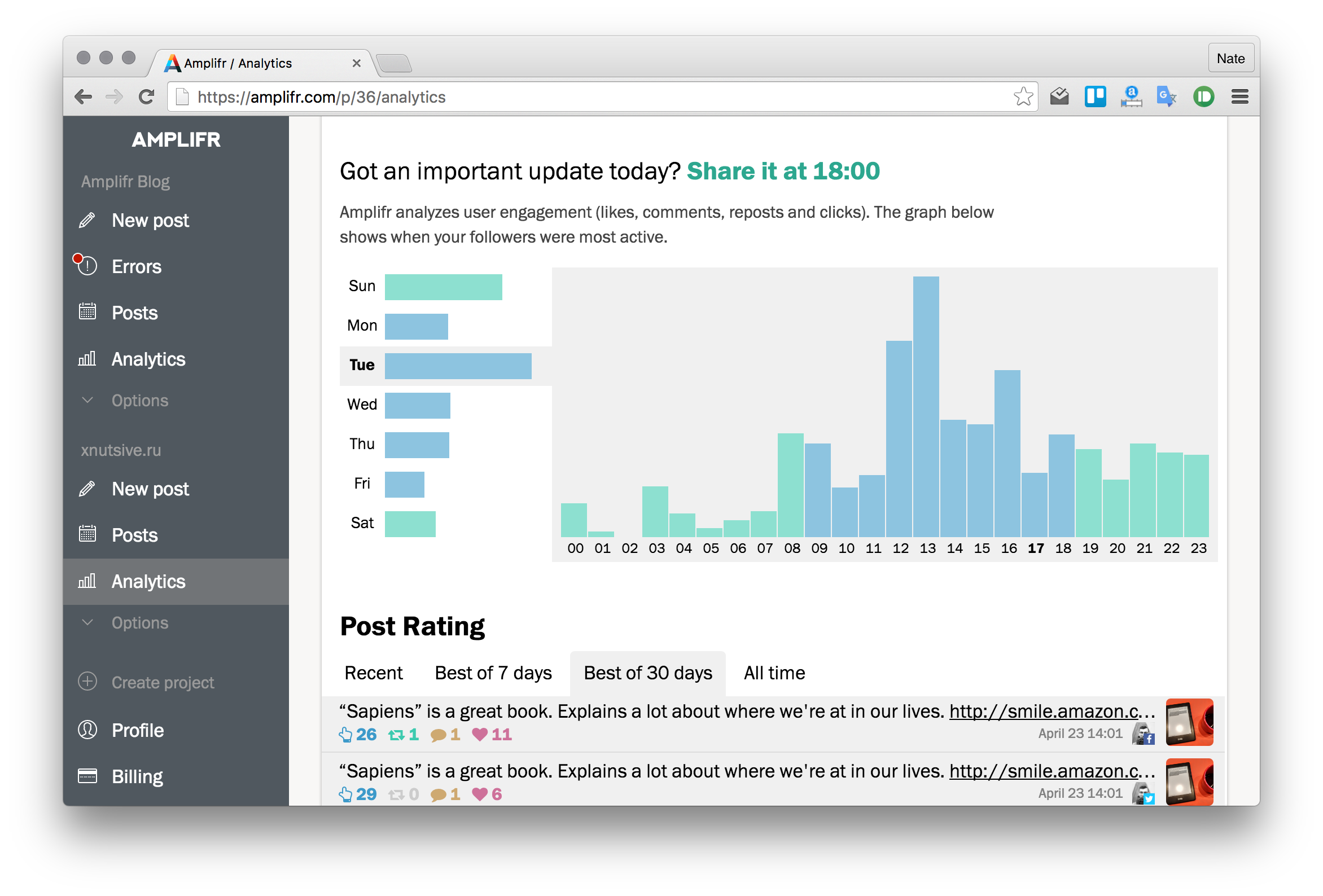
Task: Click the pencil icon for Amplifr Blog New post
Action: coord(86,220)
